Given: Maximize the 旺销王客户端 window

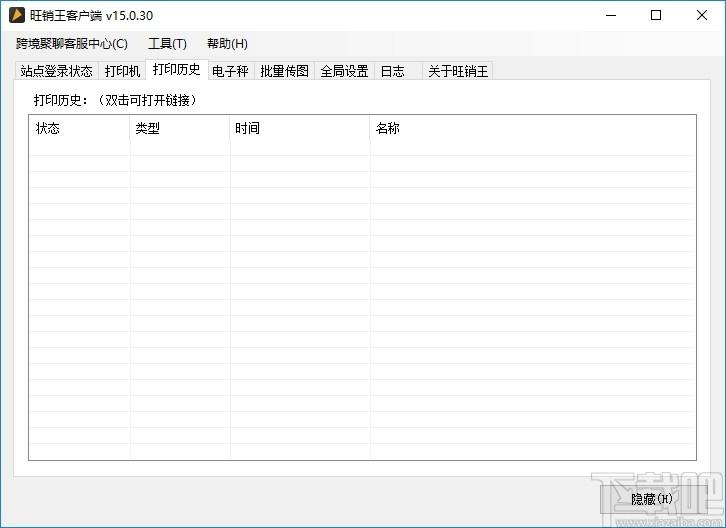Looking at the screenshot, I should click(656, 15).
